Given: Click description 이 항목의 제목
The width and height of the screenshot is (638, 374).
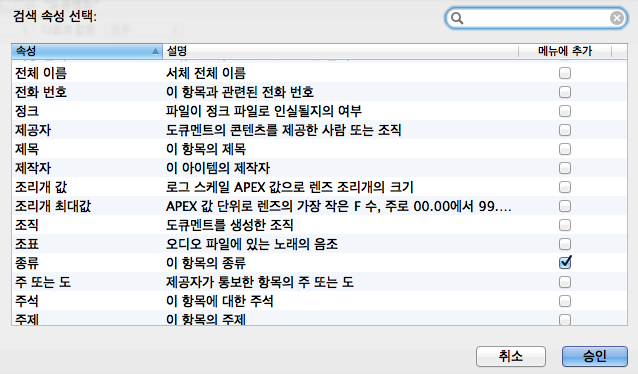Looking at the screenshot, I should (x=206, y=149).
